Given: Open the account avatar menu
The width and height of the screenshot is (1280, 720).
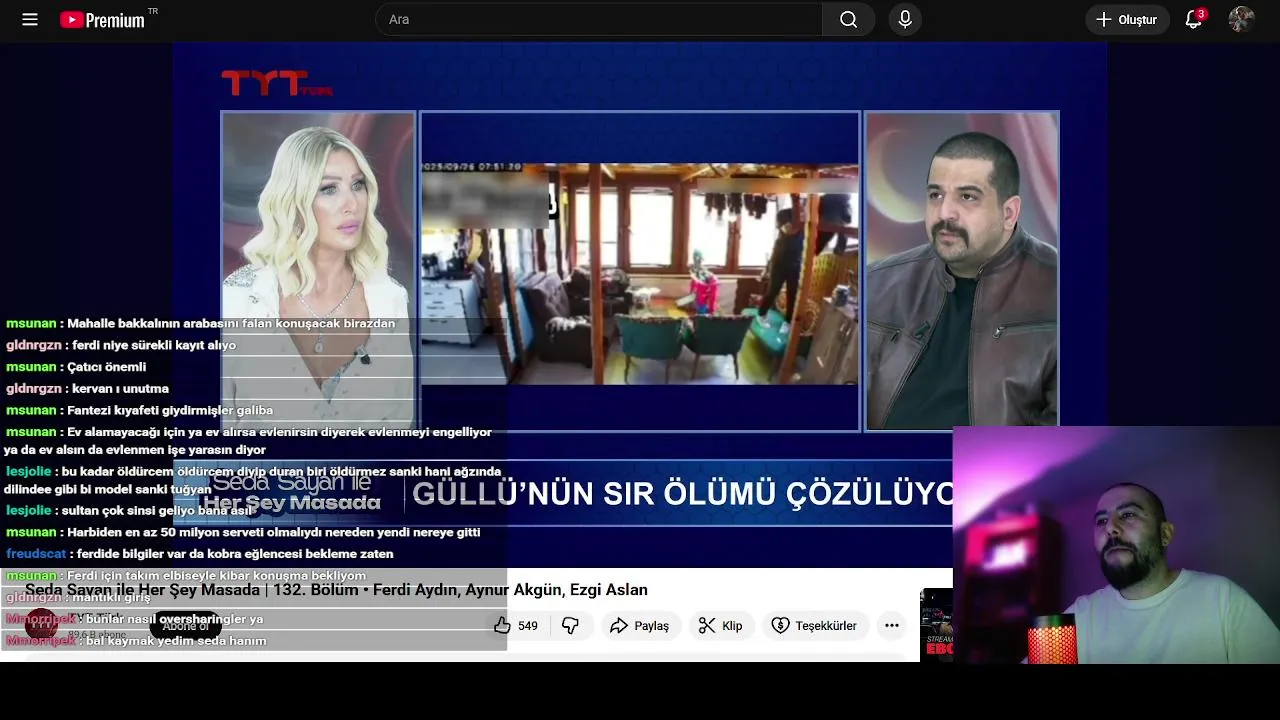Looking at the screenshot, I should point(1241,19).
